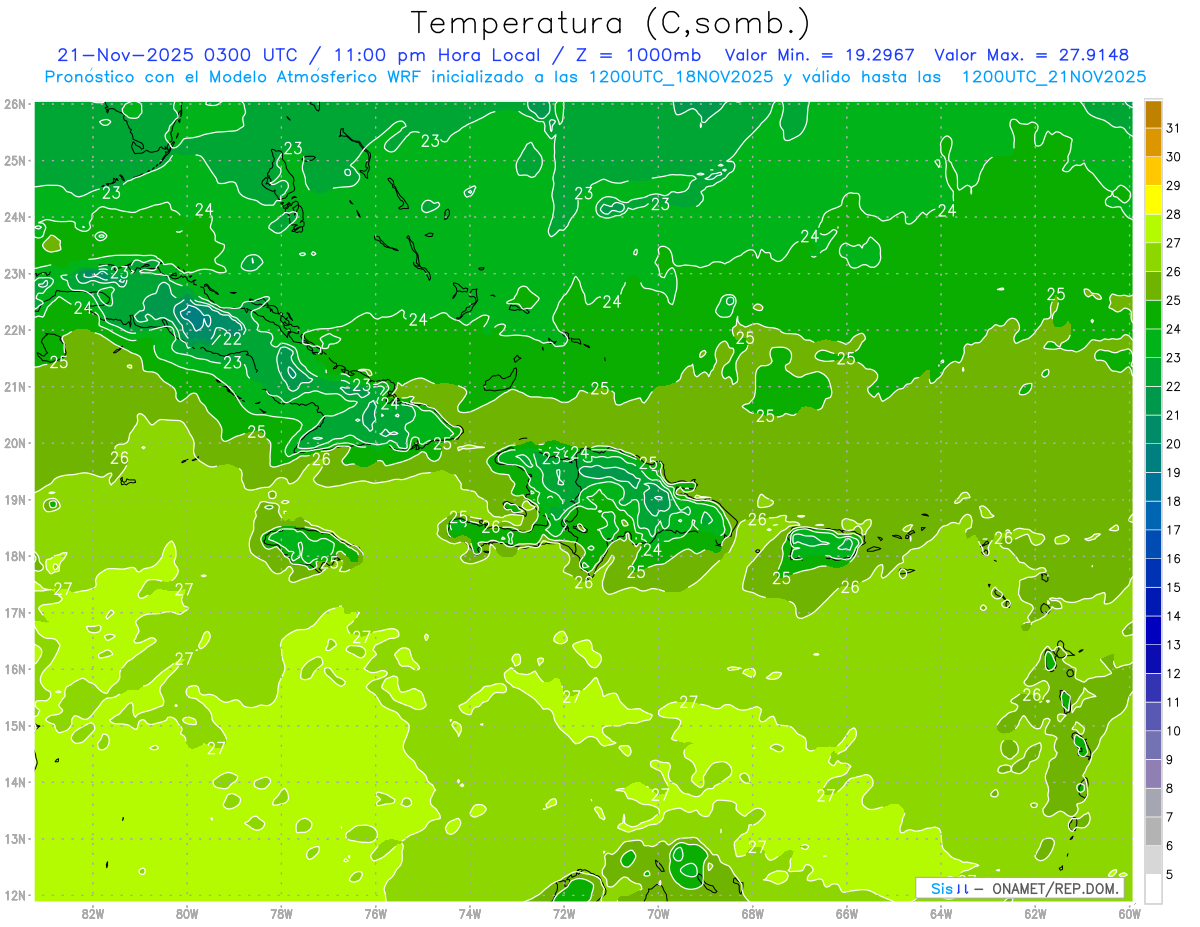Select the 70W longitude tick label
The image size is (1200, 927).
click(658, 912)
